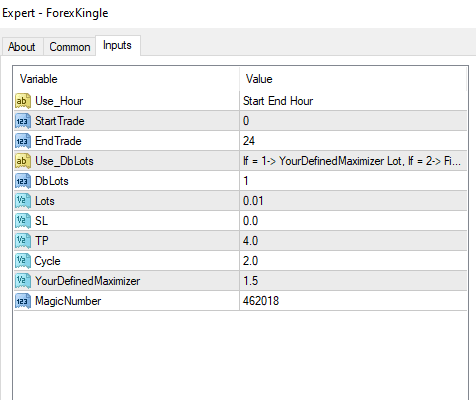Screen dimensions: 476x400
Task: Open the Common tab
Action: pos(70,47)
